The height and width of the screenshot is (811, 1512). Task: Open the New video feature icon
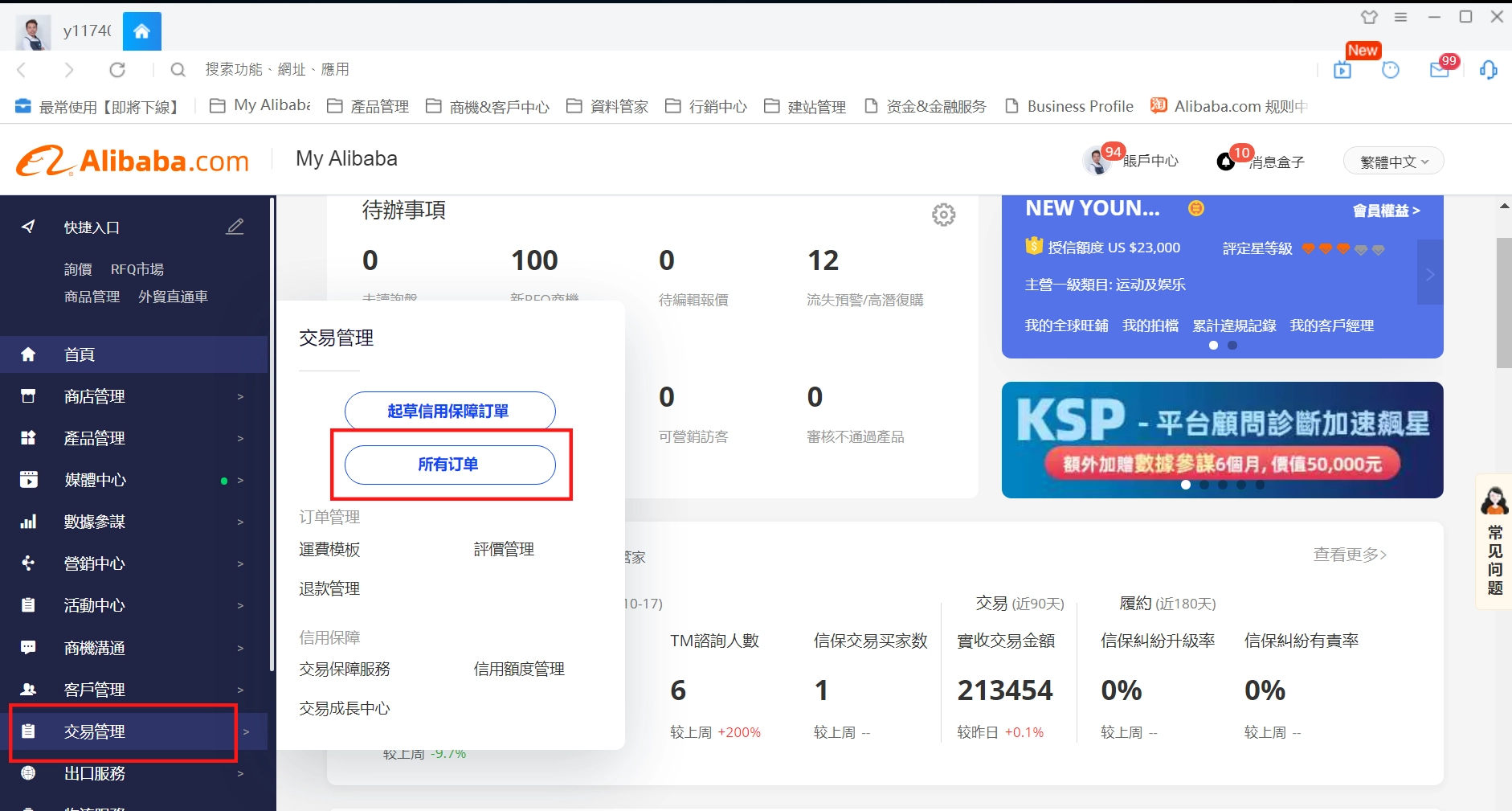coord(1342,70)
